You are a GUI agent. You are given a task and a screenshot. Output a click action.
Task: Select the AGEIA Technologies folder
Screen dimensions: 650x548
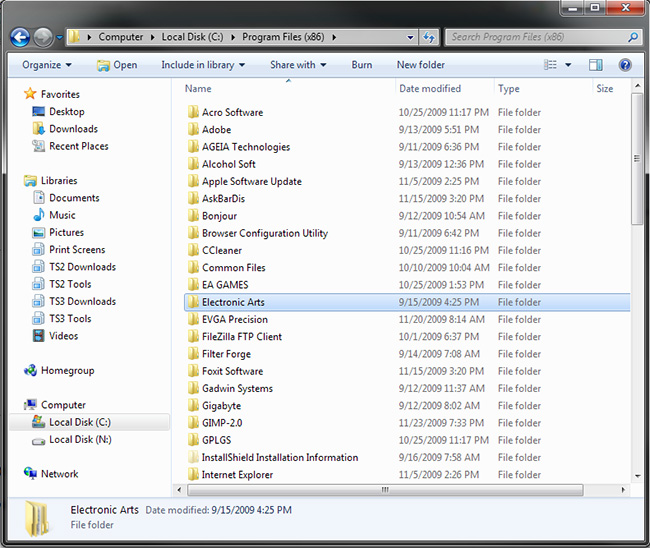[246, 147]
